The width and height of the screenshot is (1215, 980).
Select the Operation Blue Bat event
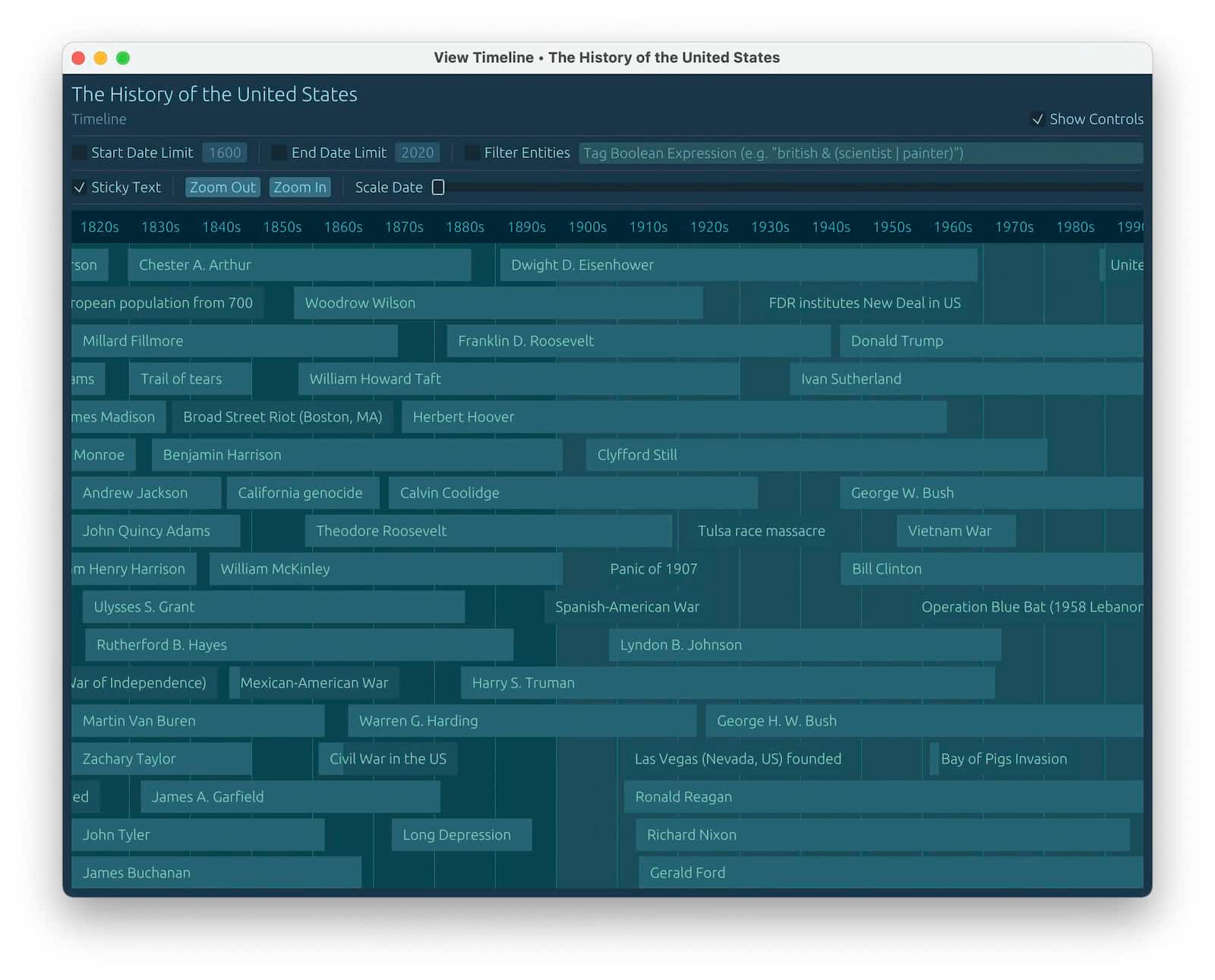1027,607
